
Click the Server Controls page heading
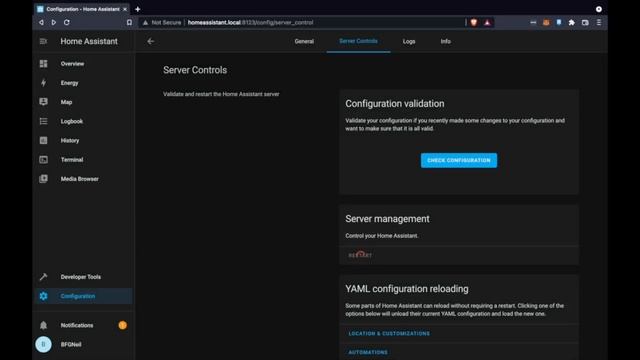pos(195,70)
